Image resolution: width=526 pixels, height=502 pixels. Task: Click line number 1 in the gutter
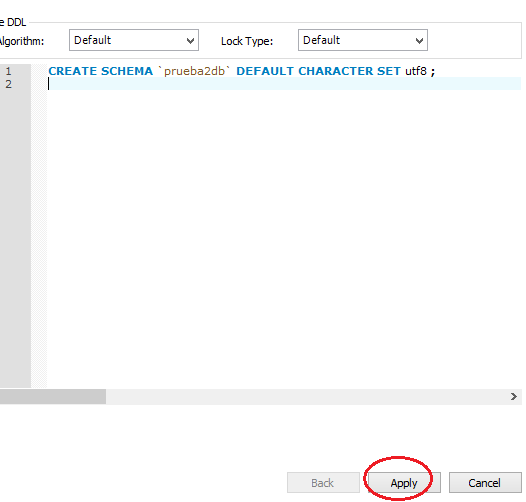[8, 71]
